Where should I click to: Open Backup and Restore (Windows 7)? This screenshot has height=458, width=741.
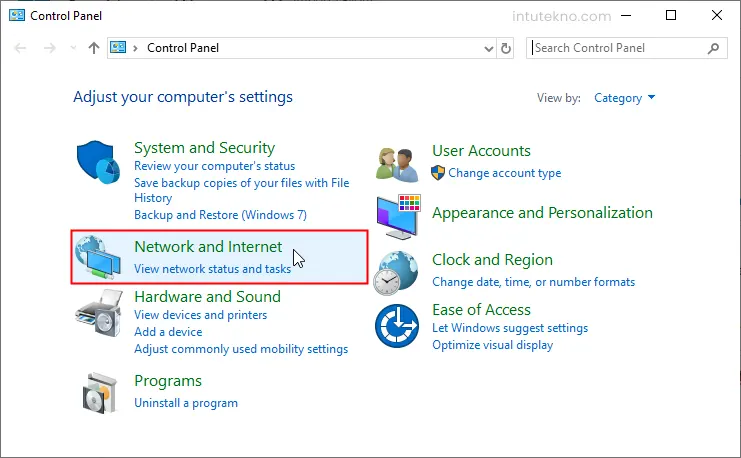click(x=220, y=215)
